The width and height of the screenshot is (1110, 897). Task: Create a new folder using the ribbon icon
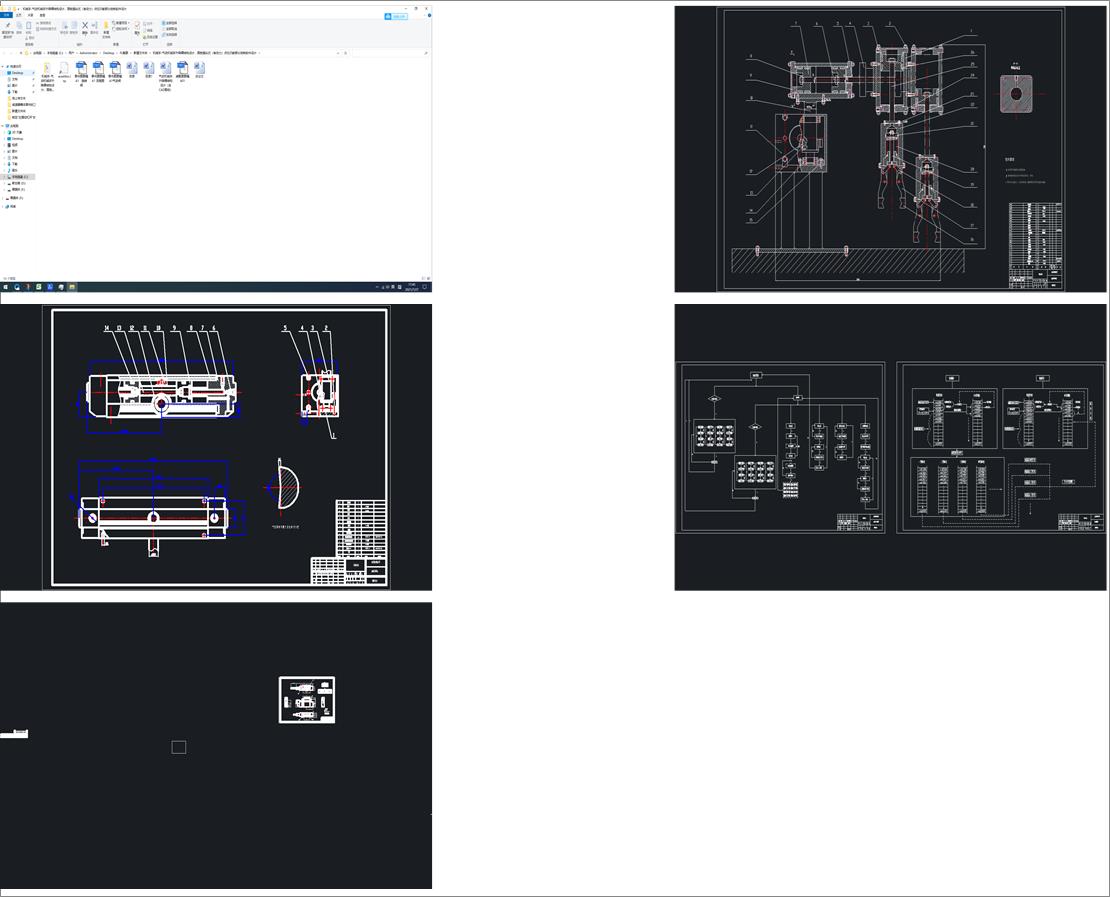(x=106, y=27)
